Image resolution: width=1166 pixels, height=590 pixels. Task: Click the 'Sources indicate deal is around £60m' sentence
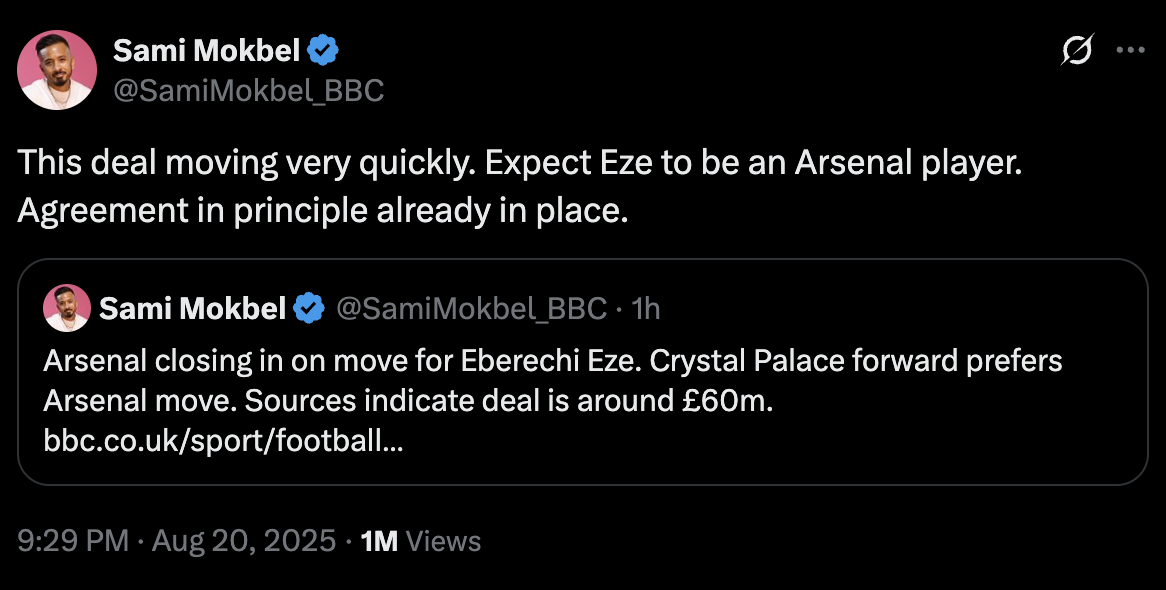pyautogui.click(x=510, y=401)
